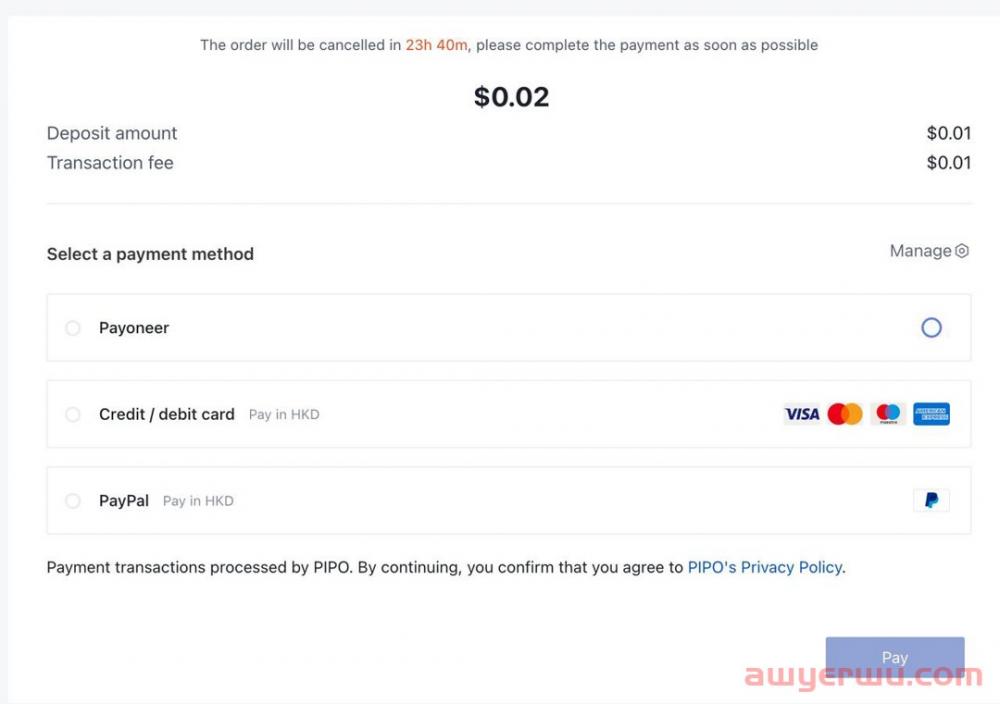This screenshot has height=704, width=1000.
Task: Click the Payoneer label
Action: 134,328
